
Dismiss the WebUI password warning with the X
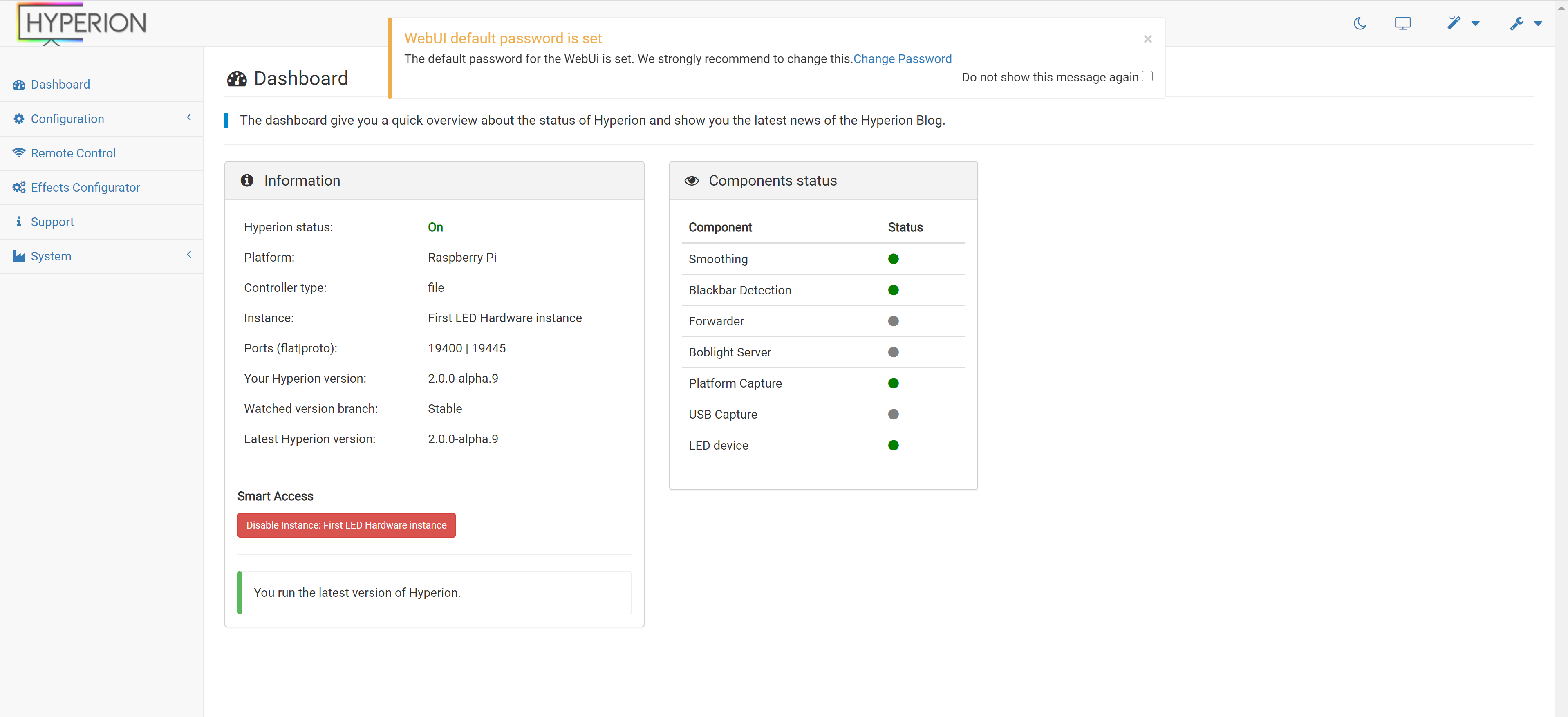[x=1147, y=39]
